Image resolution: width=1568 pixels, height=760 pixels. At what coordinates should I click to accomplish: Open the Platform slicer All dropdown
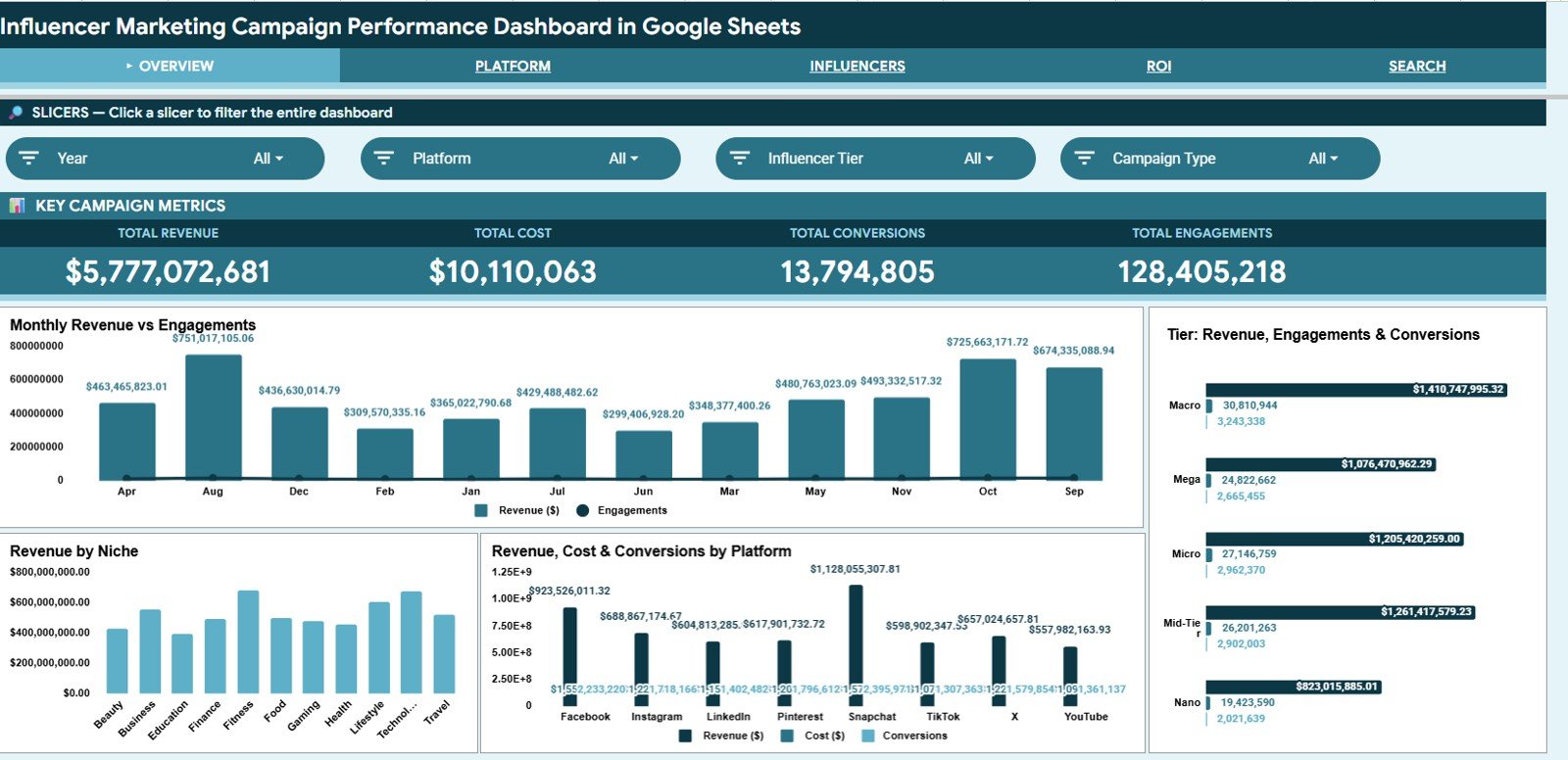623,159
